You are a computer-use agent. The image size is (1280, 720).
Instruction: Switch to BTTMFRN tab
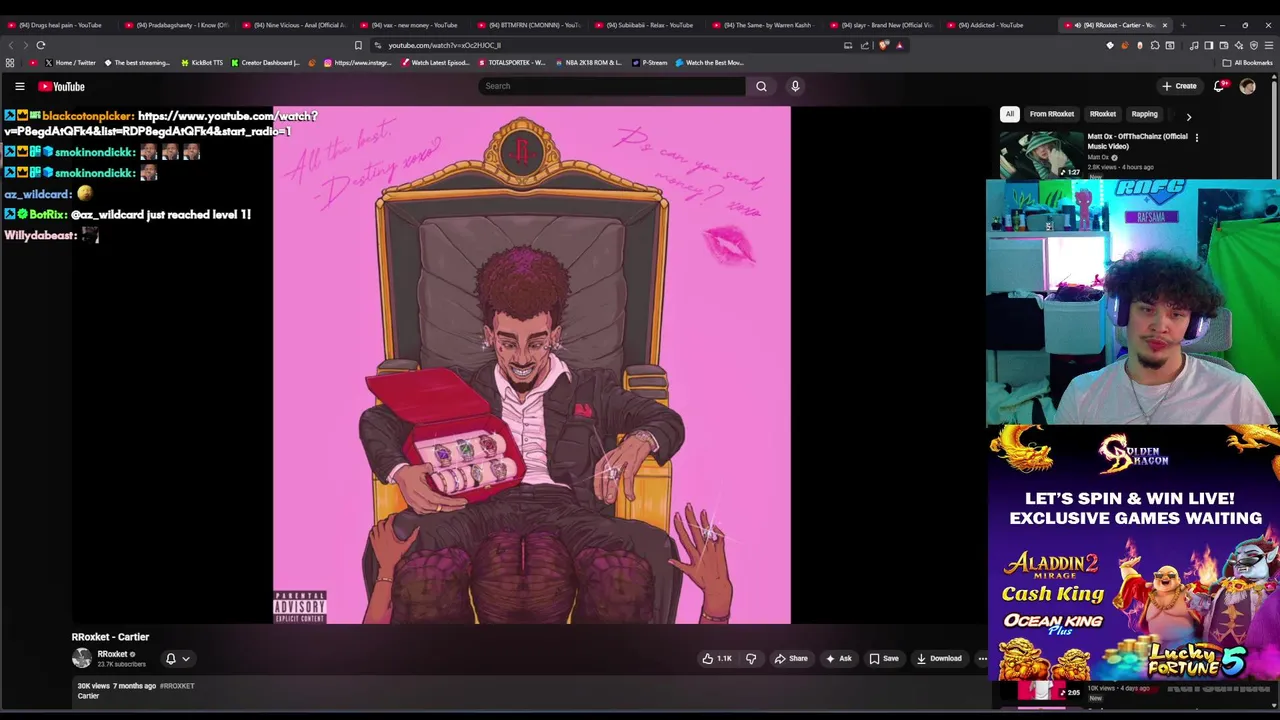(528, 25)
